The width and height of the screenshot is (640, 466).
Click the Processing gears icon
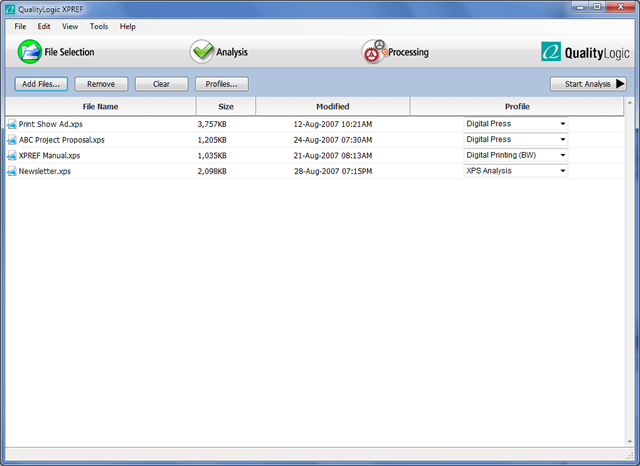coord(374,51)
